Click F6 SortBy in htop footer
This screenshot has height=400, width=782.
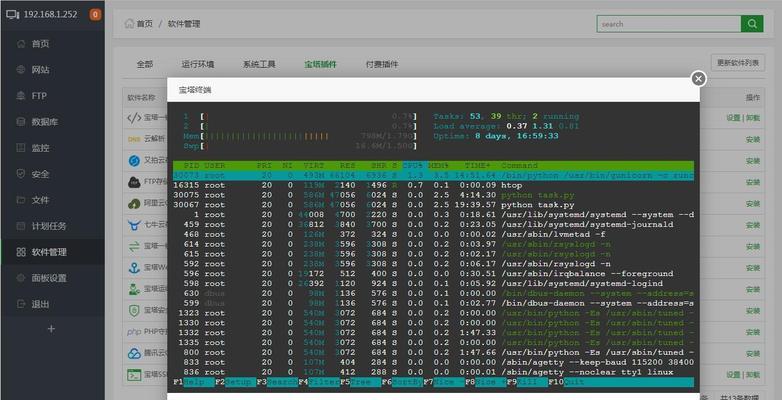pyautogui.click(x=401, y=382)
